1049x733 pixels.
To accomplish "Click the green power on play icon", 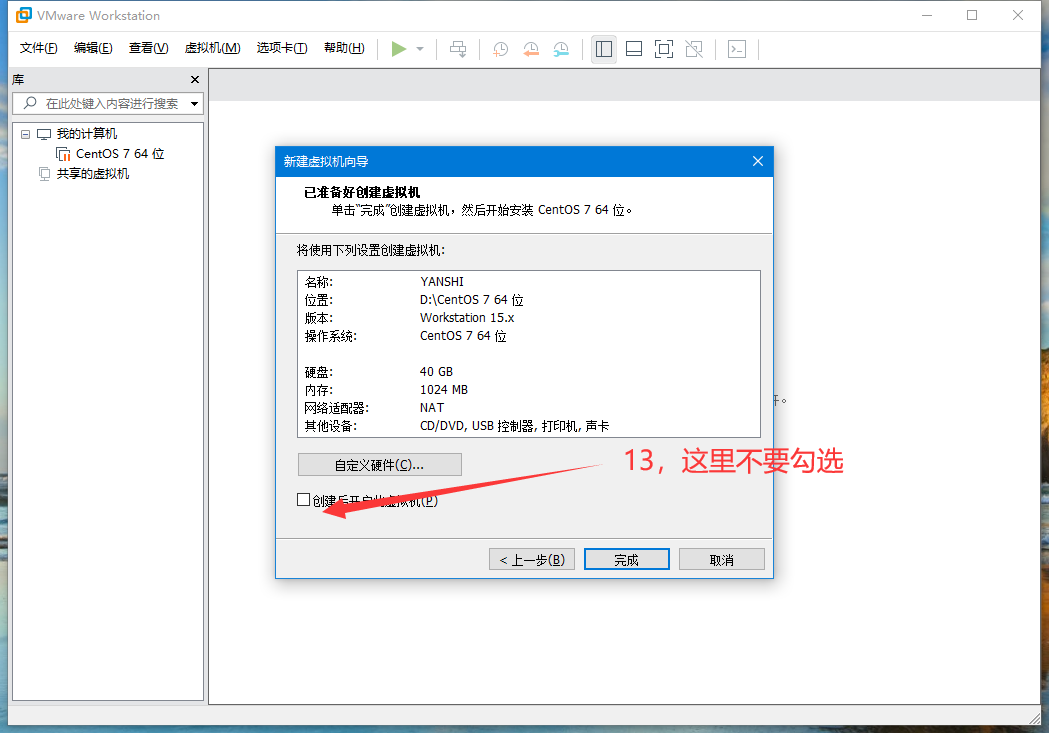I will 399,49.
